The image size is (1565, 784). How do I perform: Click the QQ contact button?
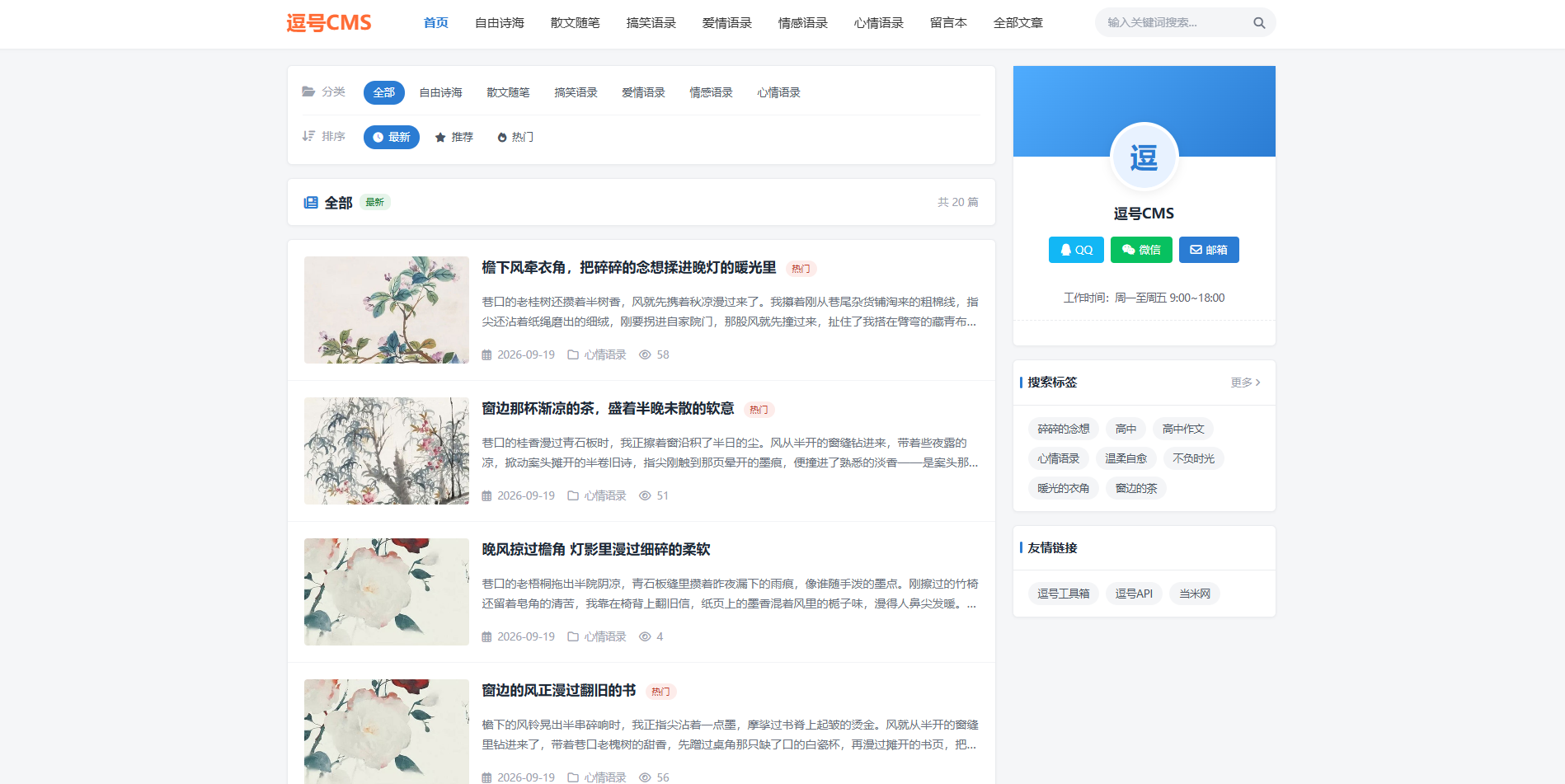[1076, 250]
